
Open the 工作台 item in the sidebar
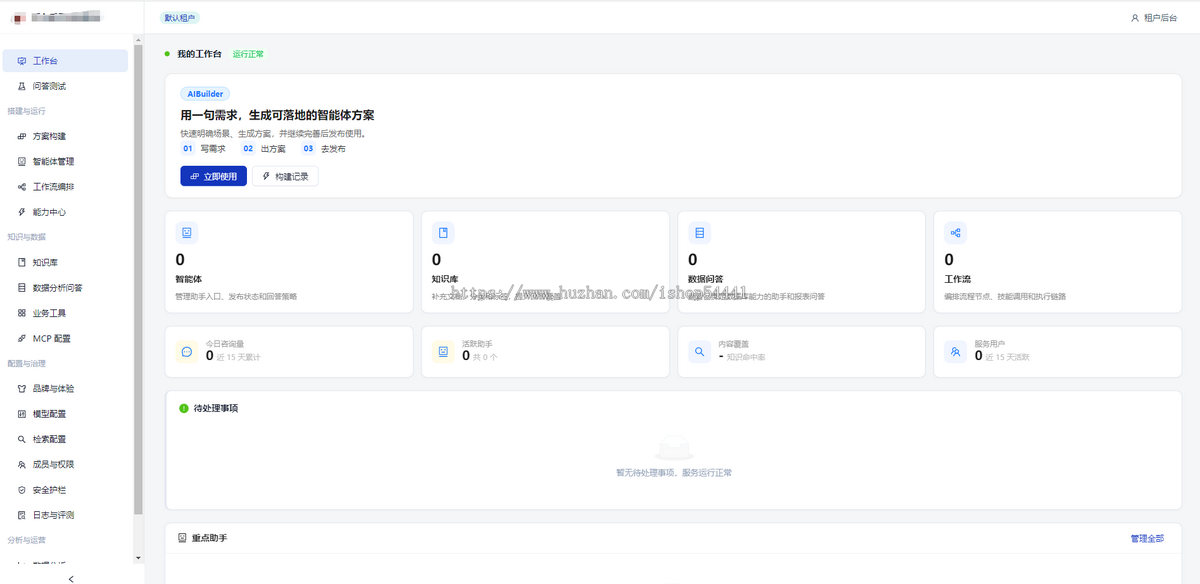(x=65, y=61)
